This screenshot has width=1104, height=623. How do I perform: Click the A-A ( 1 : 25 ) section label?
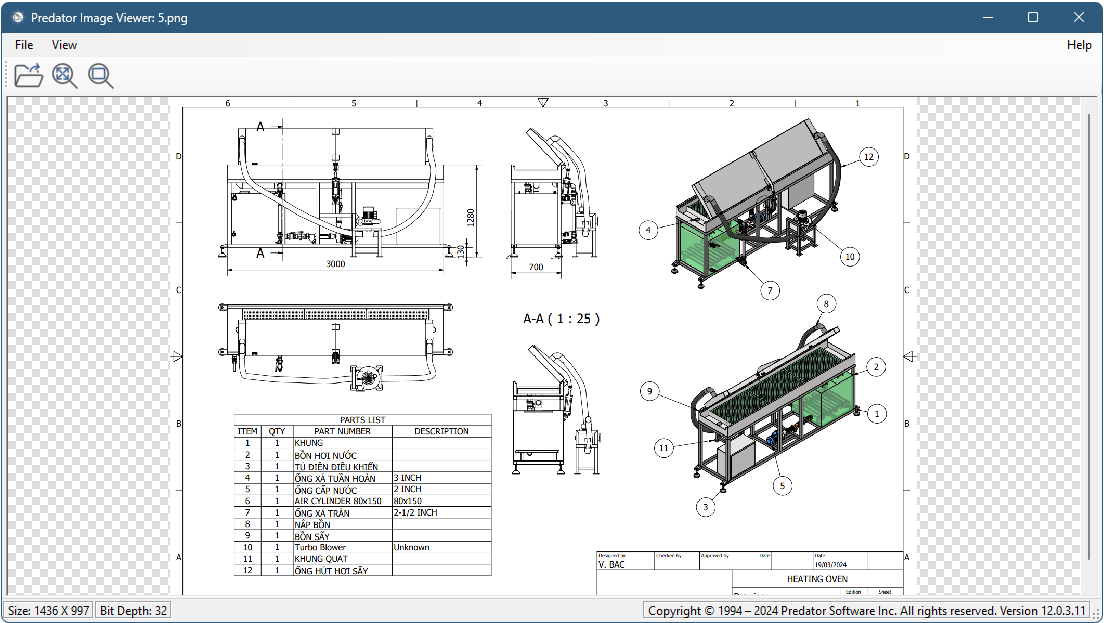tap(561, 319)
